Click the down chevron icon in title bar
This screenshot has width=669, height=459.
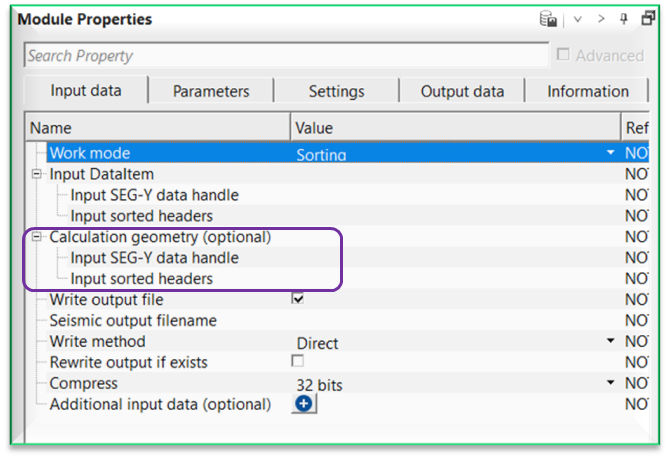(x=577, y=19)
